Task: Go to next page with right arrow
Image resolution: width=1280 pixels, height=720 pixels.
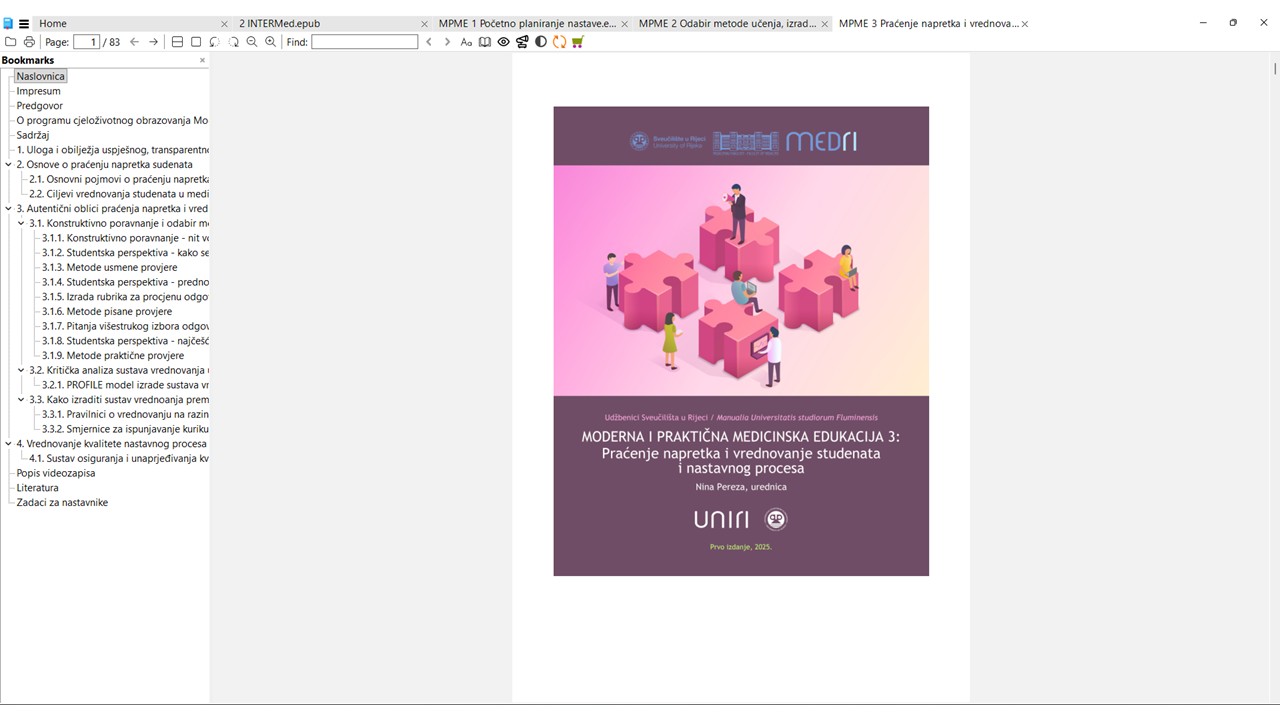Action: pyautogui.click(x=153, y=42)
